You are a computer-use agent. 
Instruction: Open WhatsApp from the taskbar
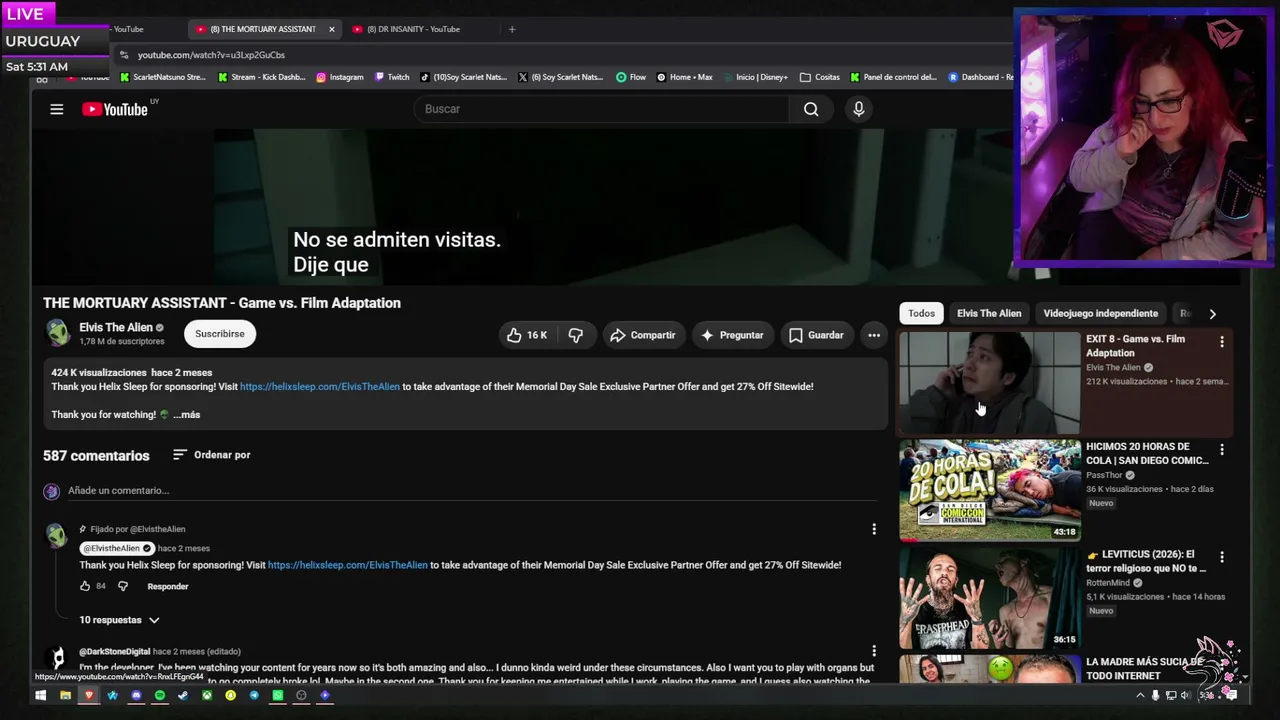click(x=278, y=695)
